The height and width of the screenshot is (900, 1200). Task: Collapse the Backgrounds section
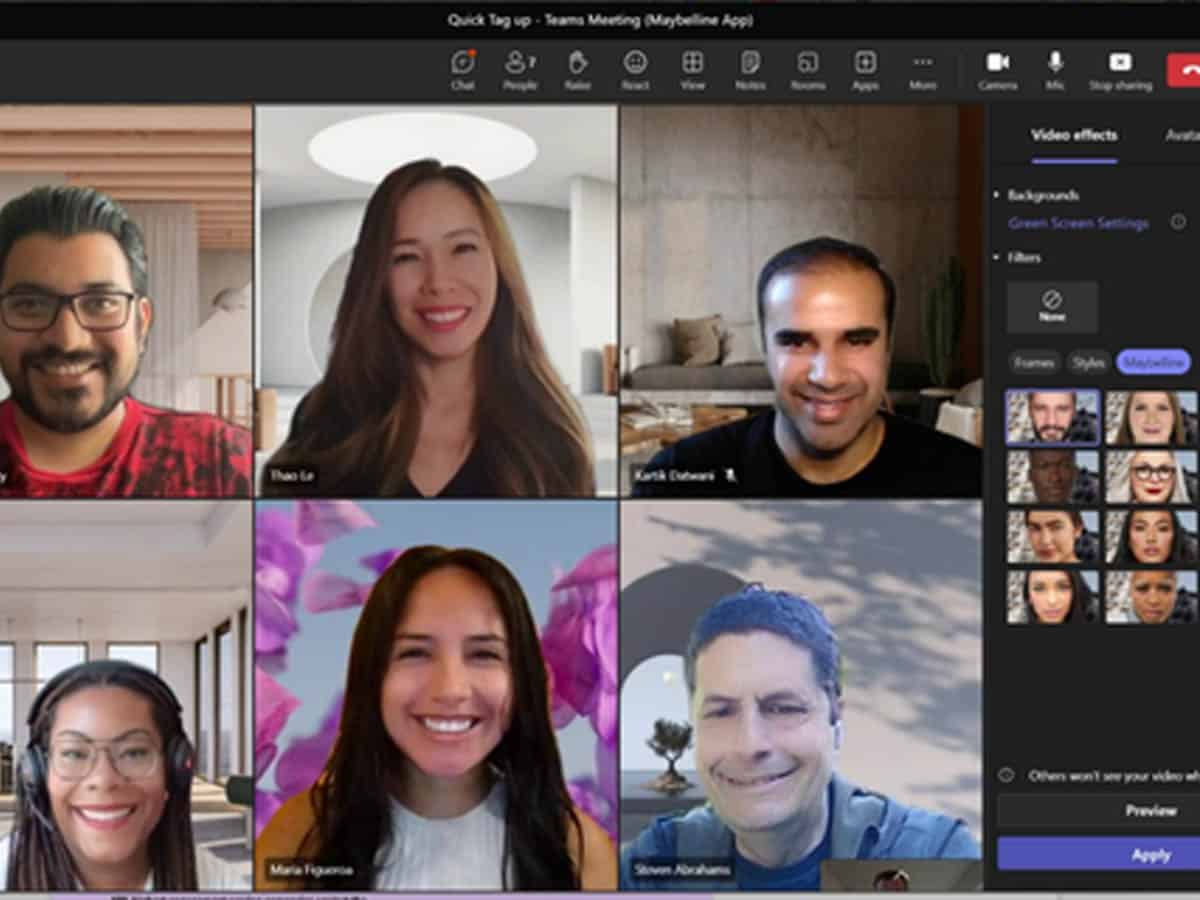pyautogui.click(x=997, y=195)
